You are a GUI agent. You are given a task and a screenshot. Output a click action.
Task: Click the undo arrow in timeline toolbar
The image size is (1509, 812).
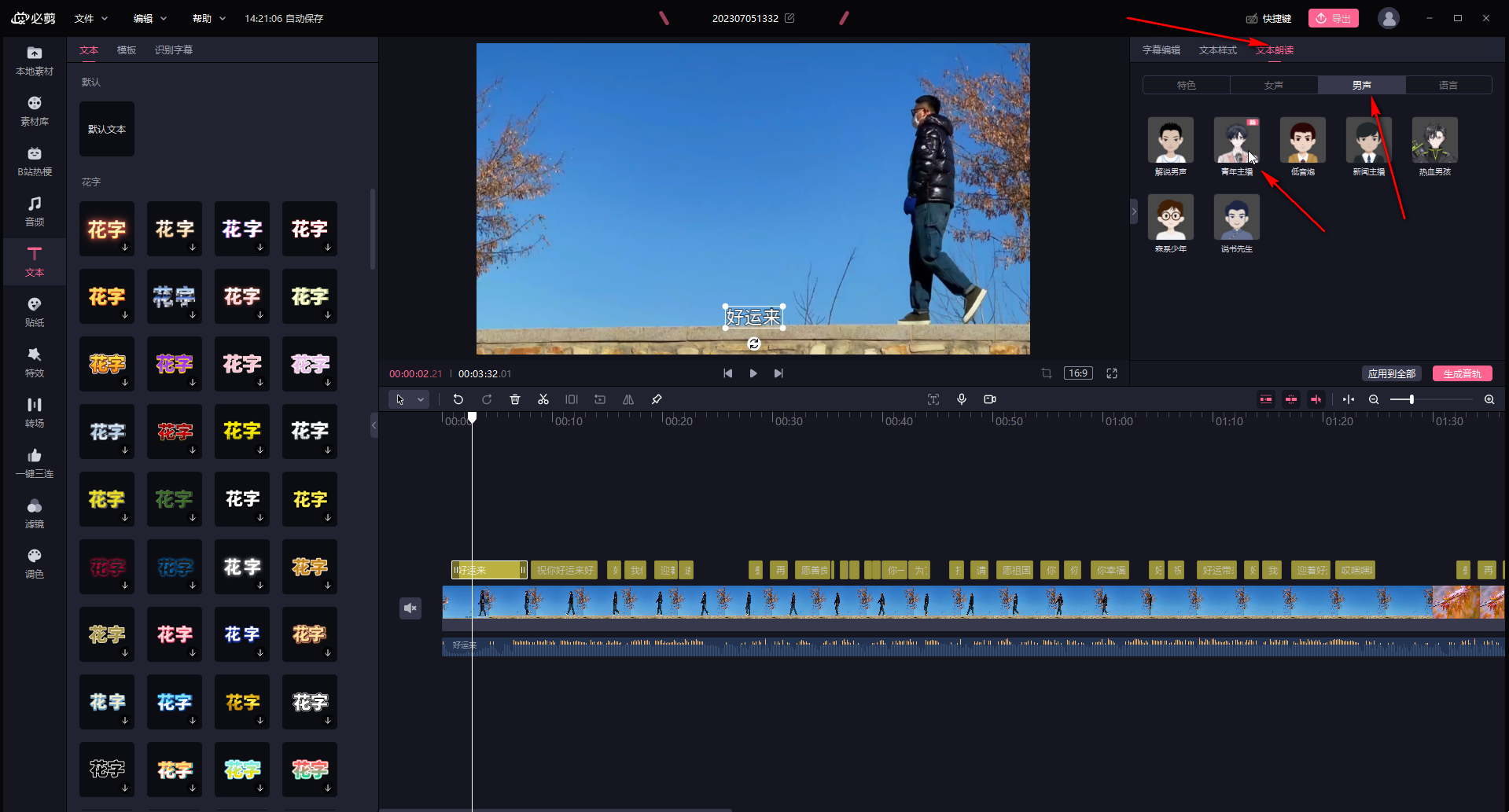[x=458, y=399]
